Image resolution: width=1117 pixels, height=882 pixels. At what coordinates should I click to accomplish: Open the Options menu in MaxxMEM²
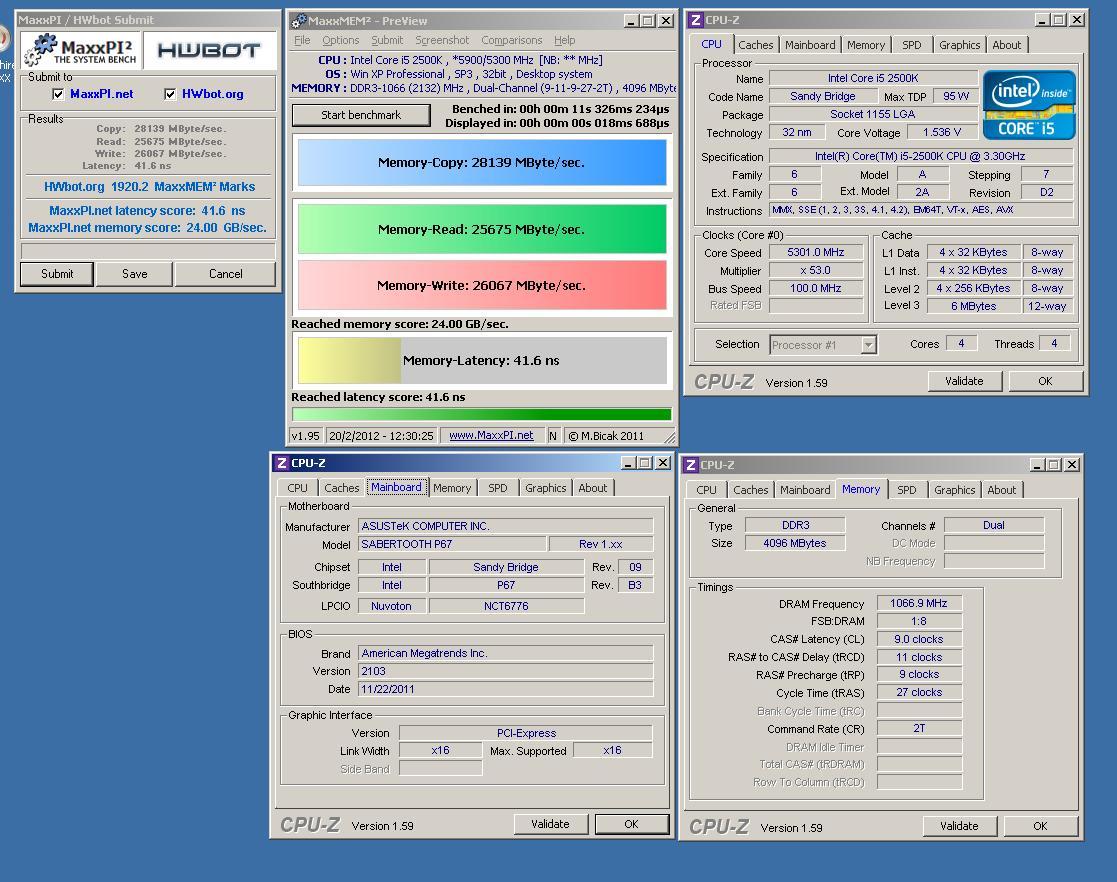point(341,41)
